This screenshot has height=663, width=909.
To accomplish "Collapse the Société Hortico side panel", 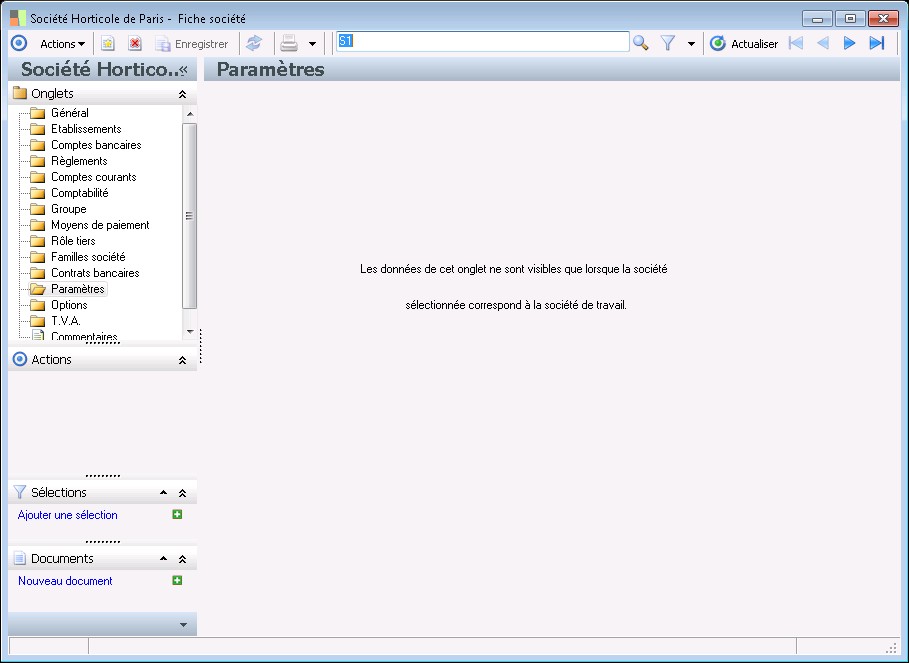I will (x=184, y=70).
